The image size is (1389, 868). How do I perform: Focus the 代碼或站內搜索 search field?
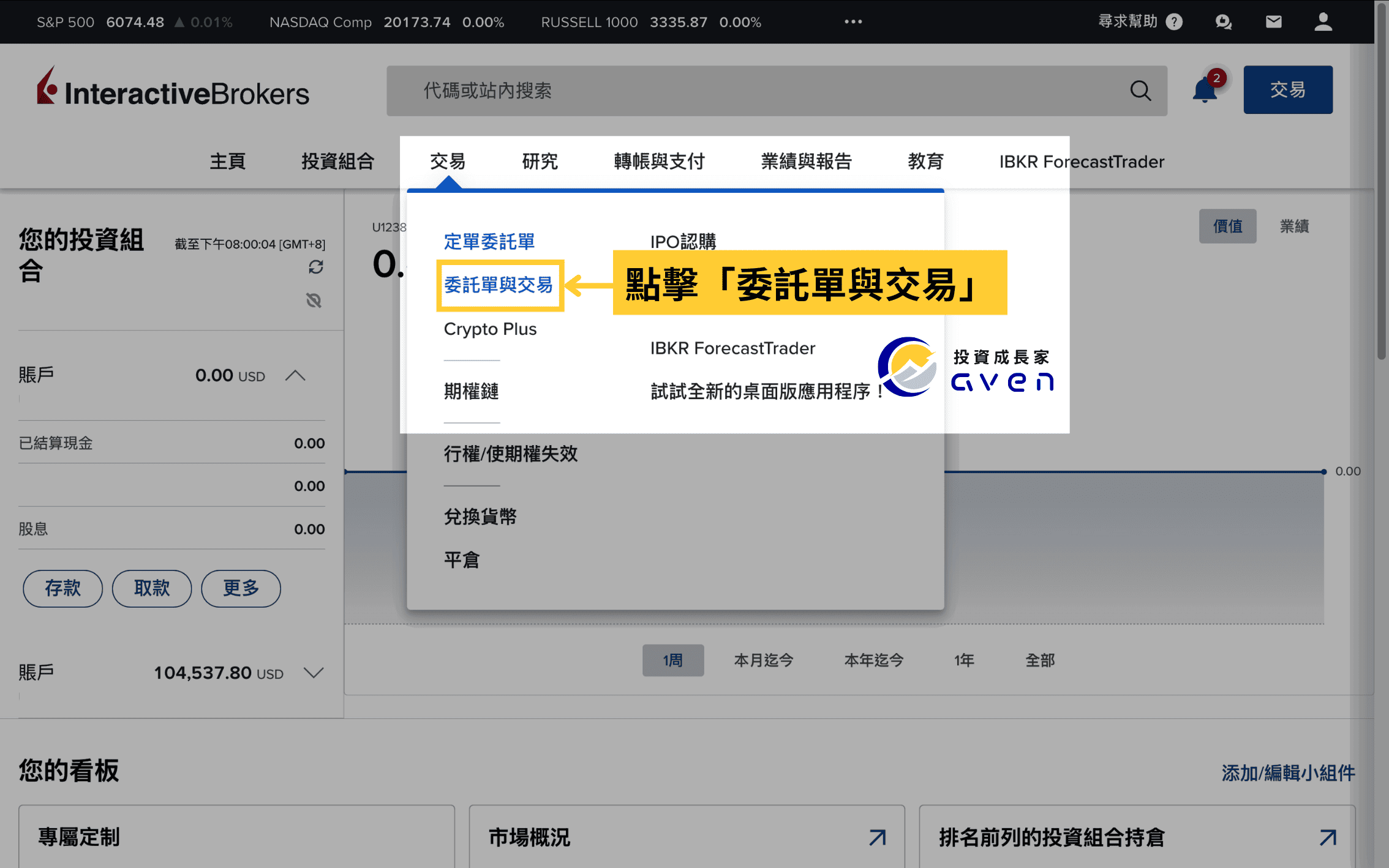[777, 91]
